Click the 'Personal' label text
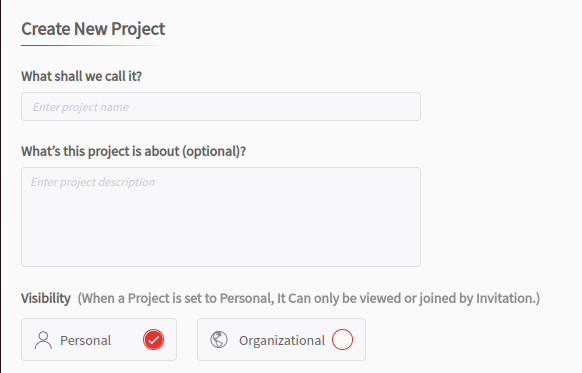The image size is (582, 373). pyautogui.click(x=85, y=340)
